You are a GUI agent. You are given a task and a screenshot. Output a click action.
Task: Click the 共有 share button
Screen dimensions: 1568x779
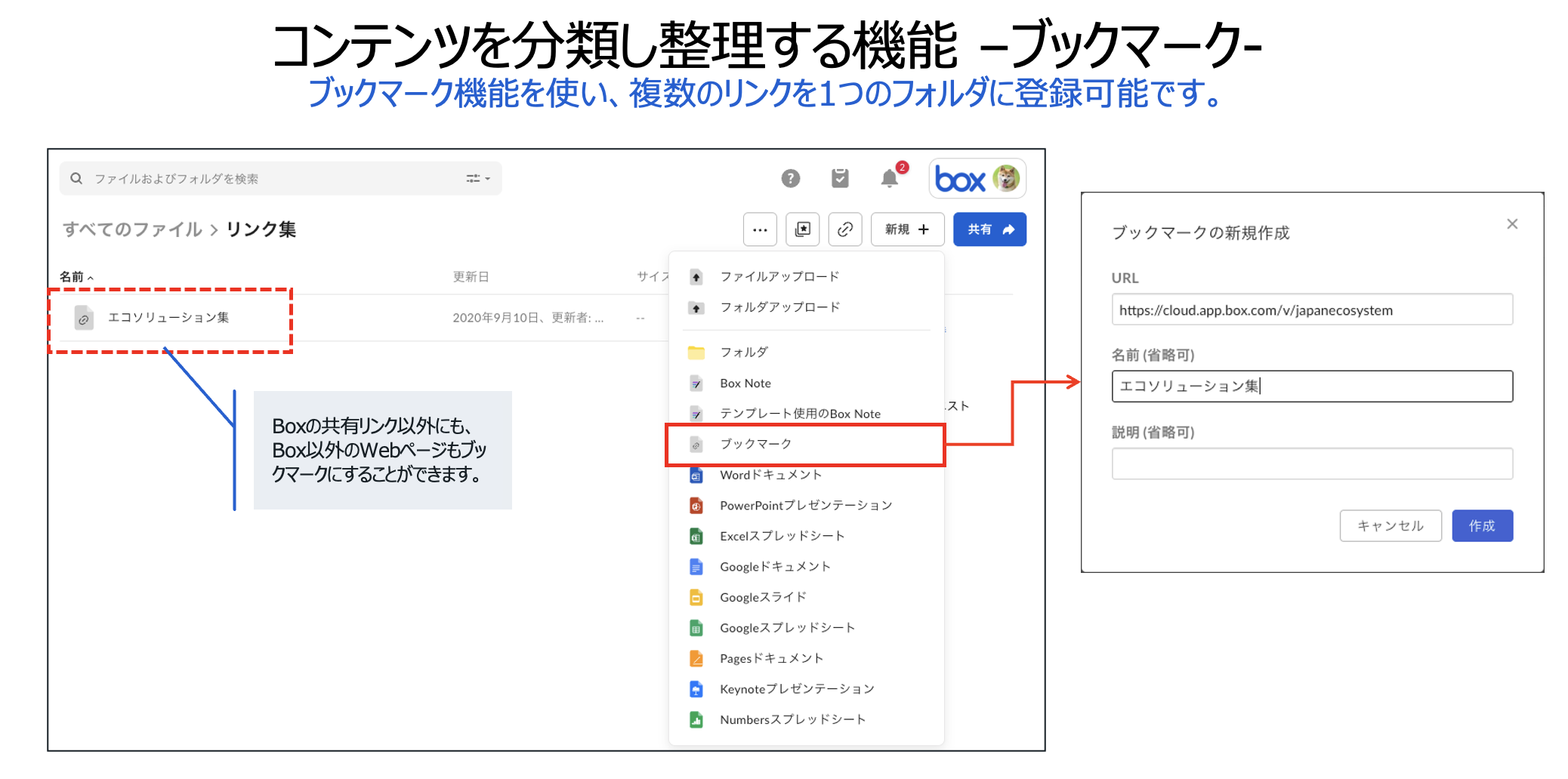[989, 229]
